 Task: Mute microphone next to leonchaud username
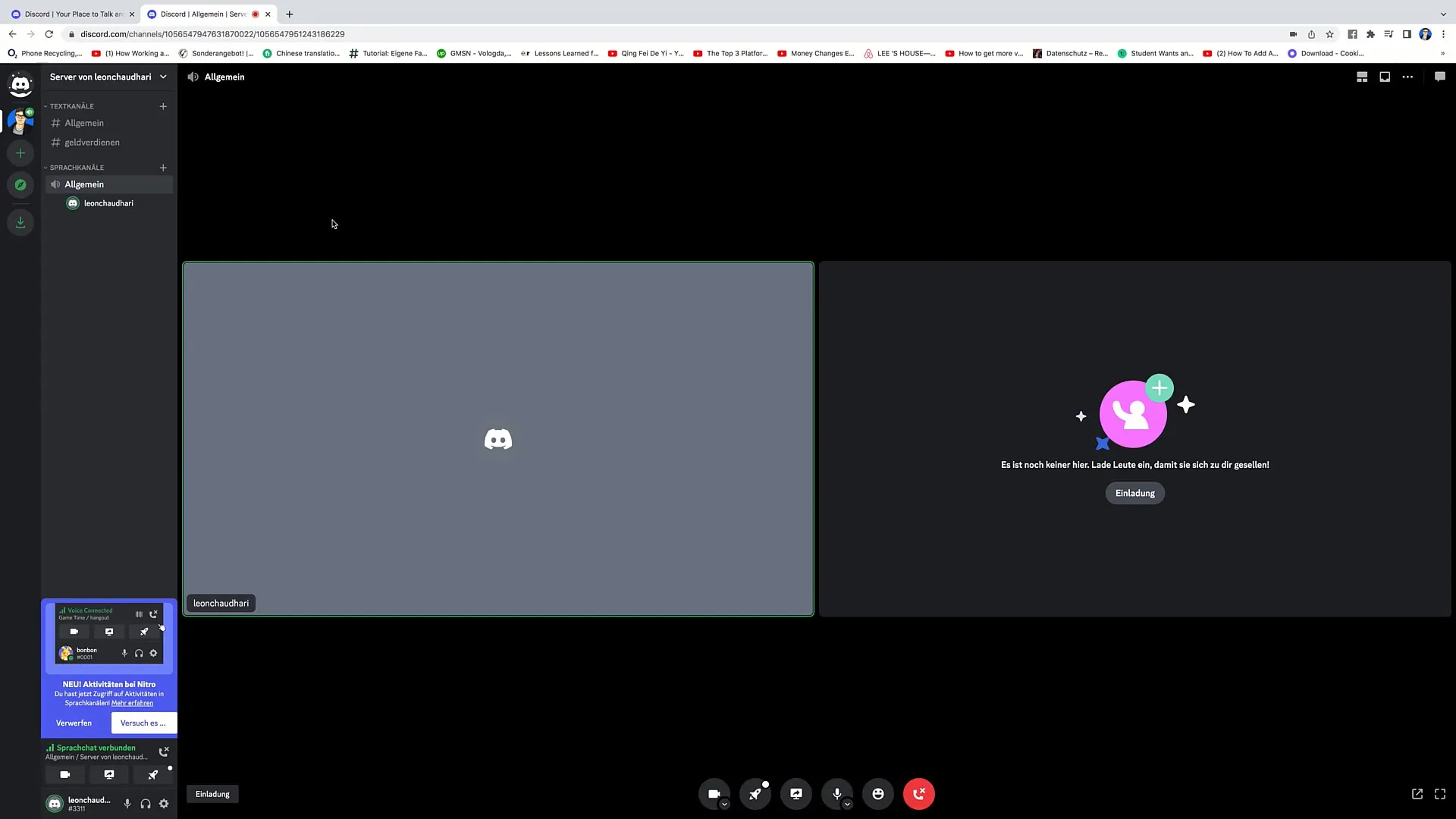click(127, 804)
